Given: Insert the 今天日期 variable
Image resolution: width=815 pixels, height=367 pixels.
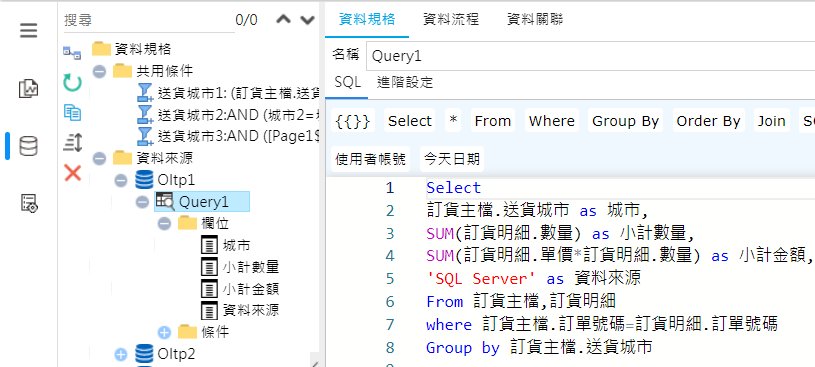Looking at the screenshot, I should pos(452,159).
